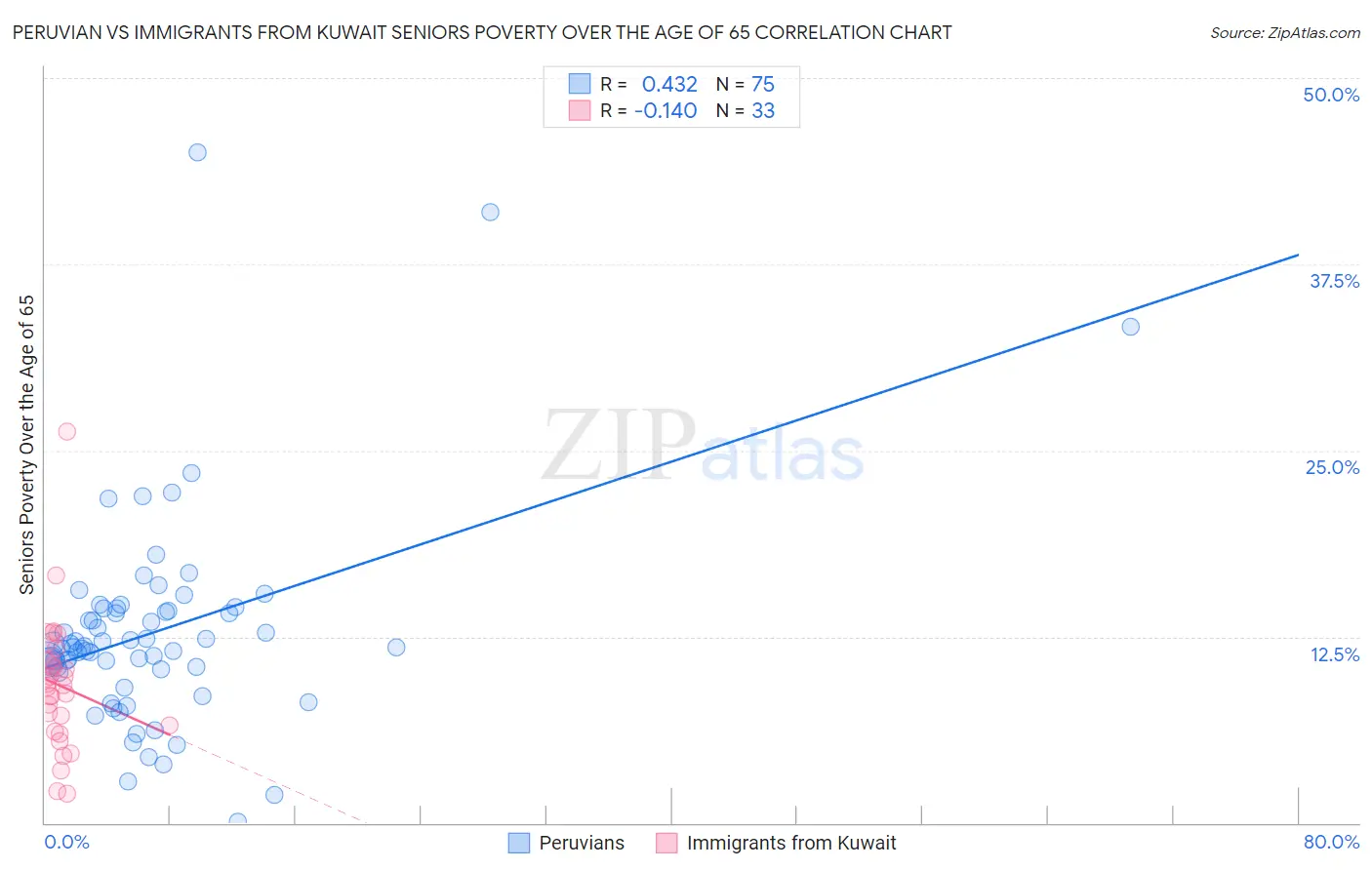Select the Peruvians legend label
The width and height of the screenshot is (1372, 870).
point(582,843)
